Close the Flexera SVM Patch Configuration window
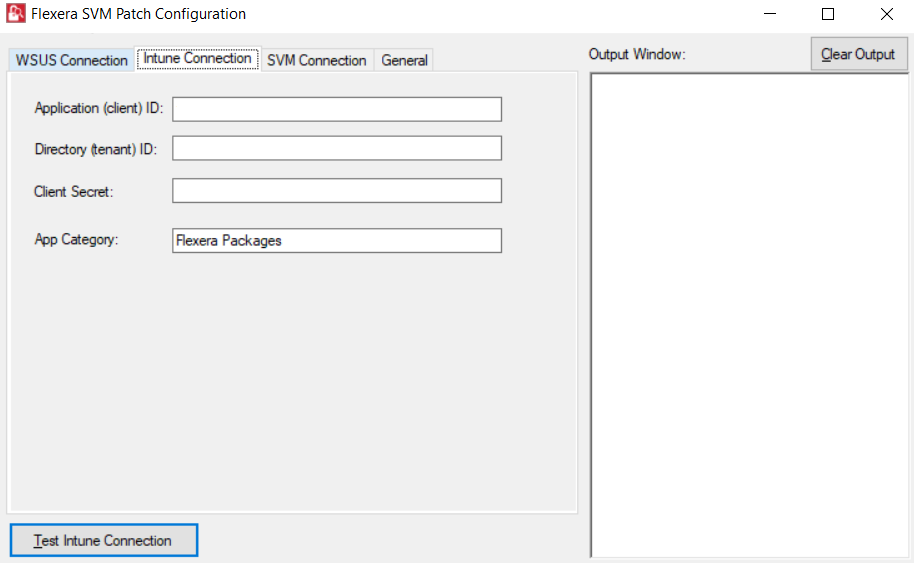This screenshot has height=563, width=914. pyautogui.click(x=886, y=14)
